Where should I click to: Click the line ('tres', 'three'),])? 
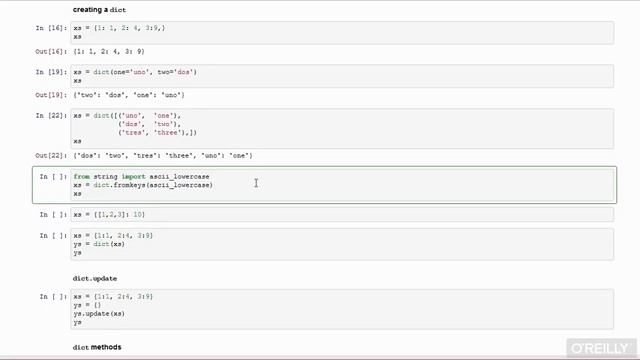pos(158,133)
